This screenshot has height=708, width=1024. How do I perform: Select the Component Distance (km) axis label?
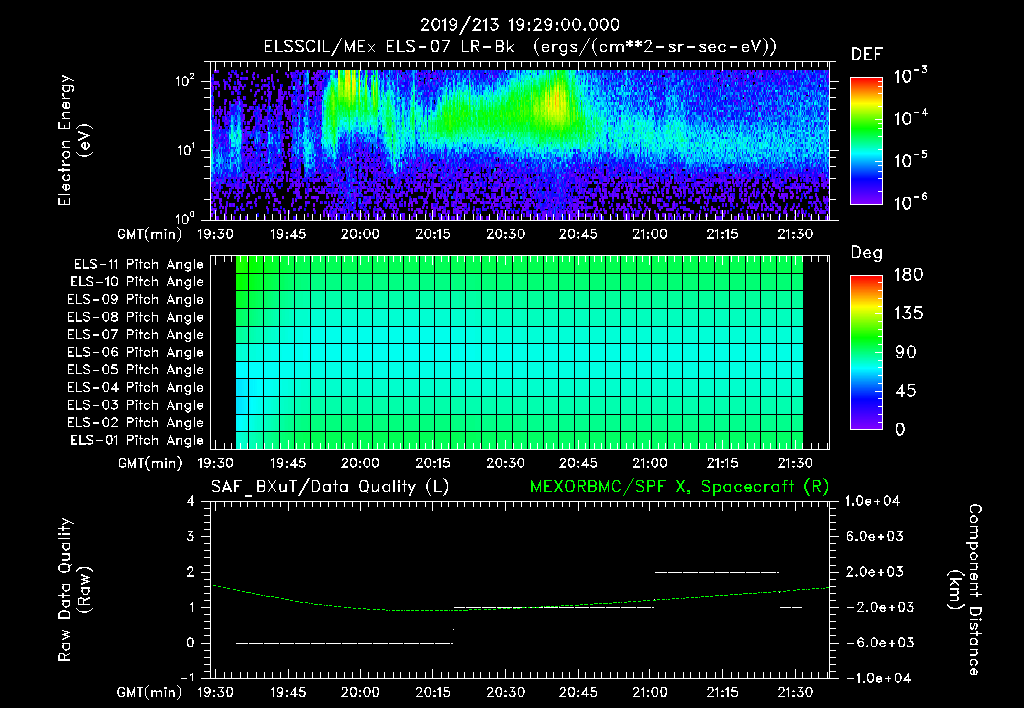[x=965, y=590]
